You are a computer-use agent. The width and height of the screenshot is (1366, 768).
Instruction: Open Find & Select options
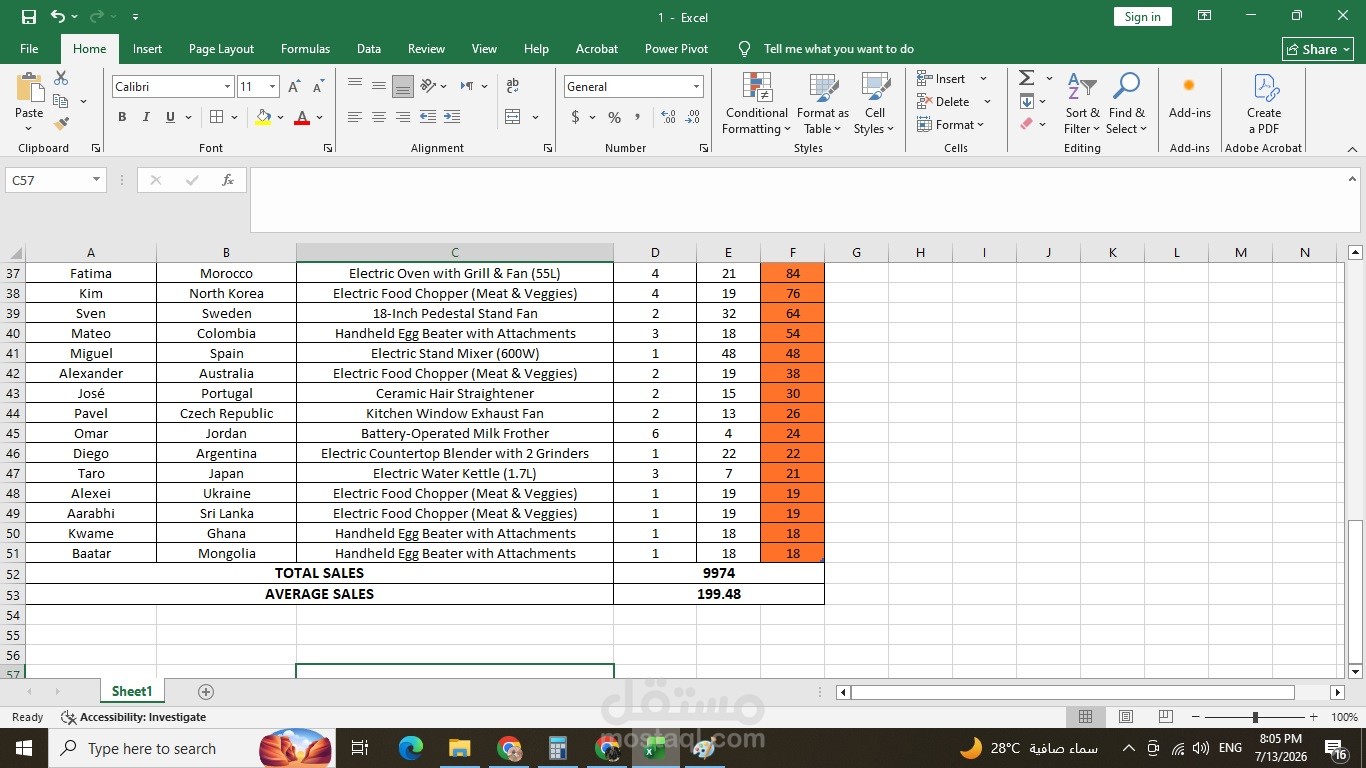pyautogui.click(x=1127, y=104)
